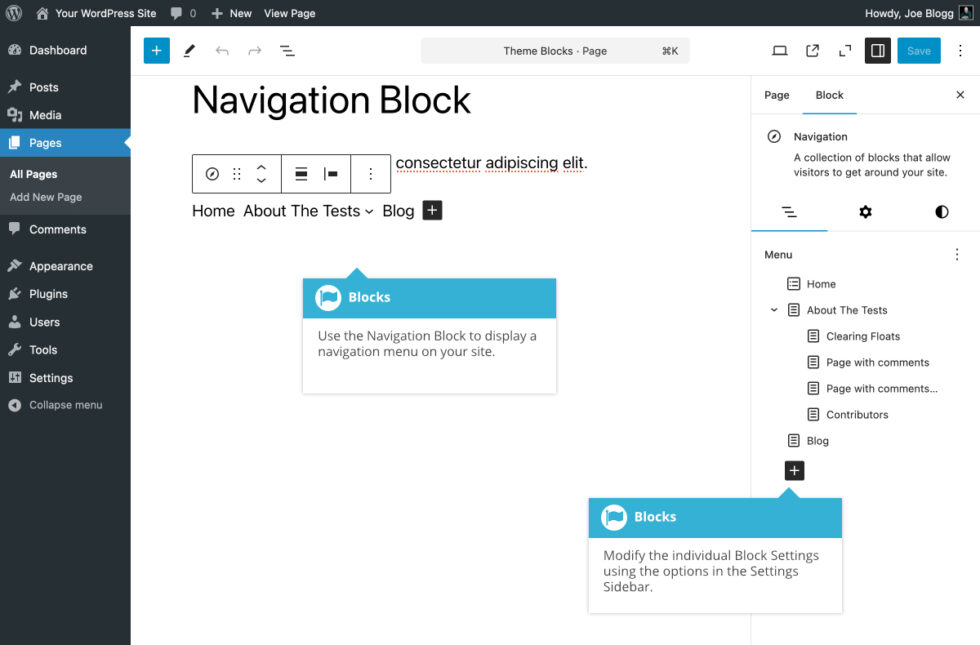Redo the last change
980x645 pixels.
click(x=254, y=51)
